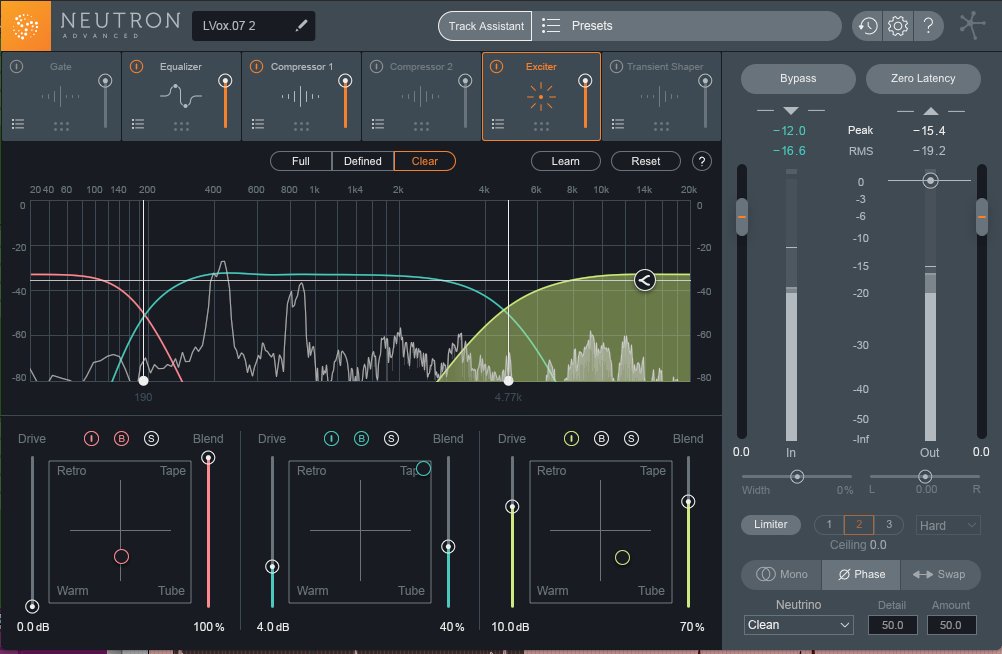Adjust the L/R pan slider handle
The image size is (1002, 654).
[x=925, y=476]
